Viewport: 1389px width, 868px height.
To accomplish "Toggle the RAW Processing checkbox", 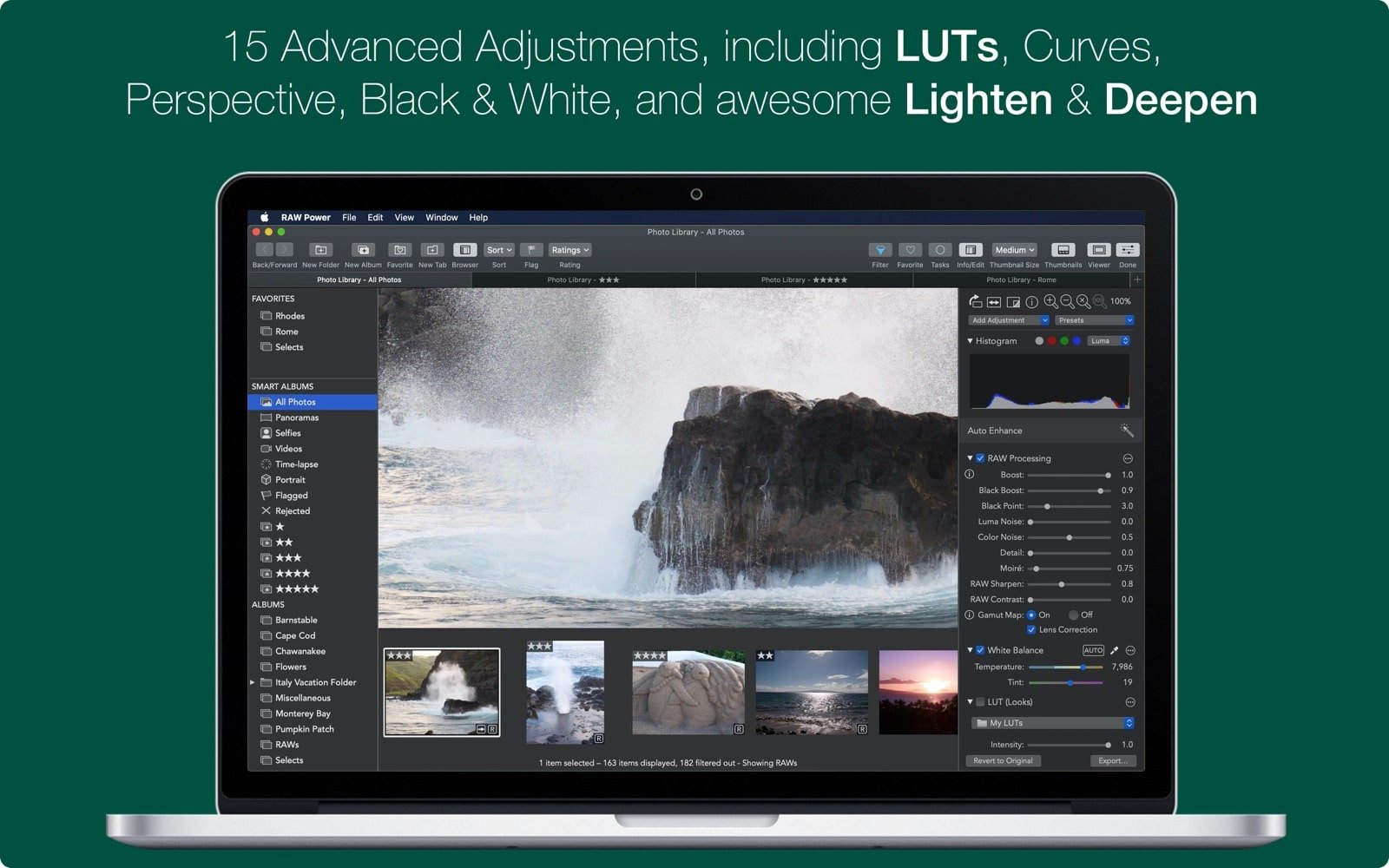I will click(980, 457).
